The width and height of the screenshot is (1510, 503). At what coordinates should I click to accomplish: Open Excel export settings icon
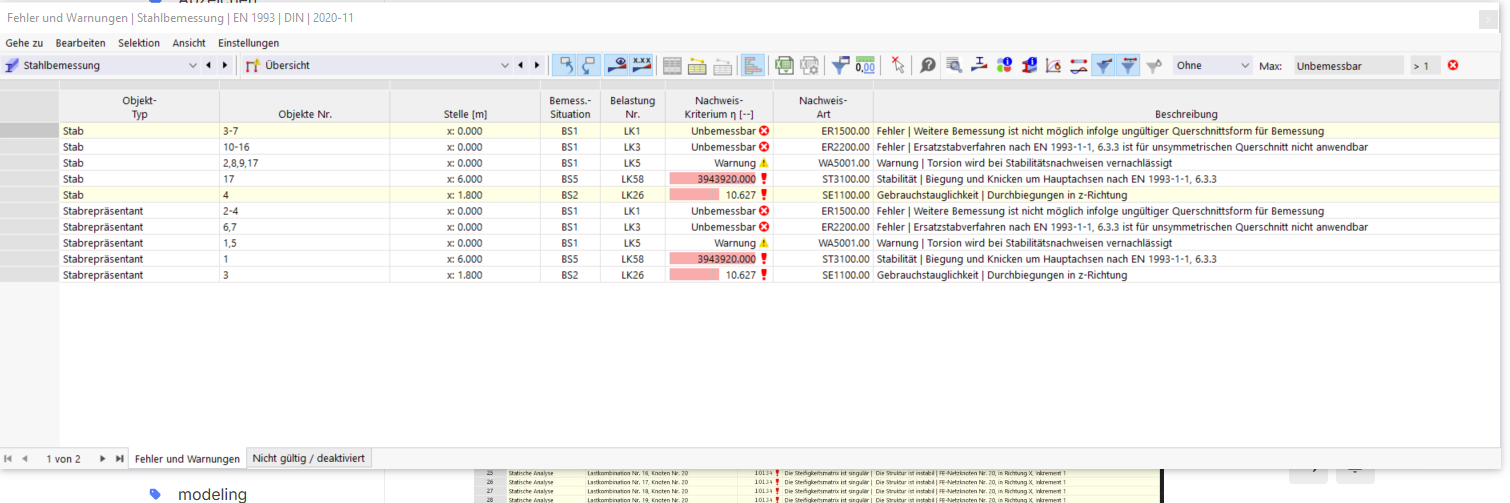click(x=809, y=65)
